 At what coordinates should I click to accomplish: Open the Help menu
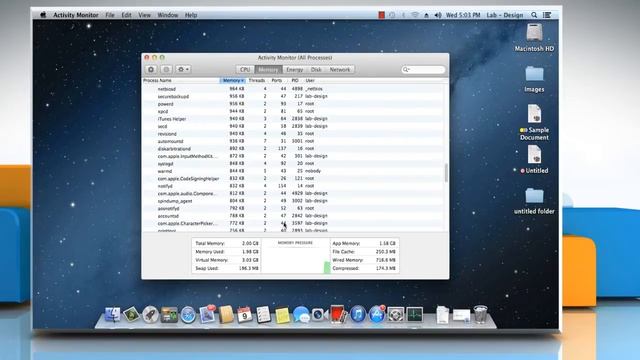click(191, 15)
